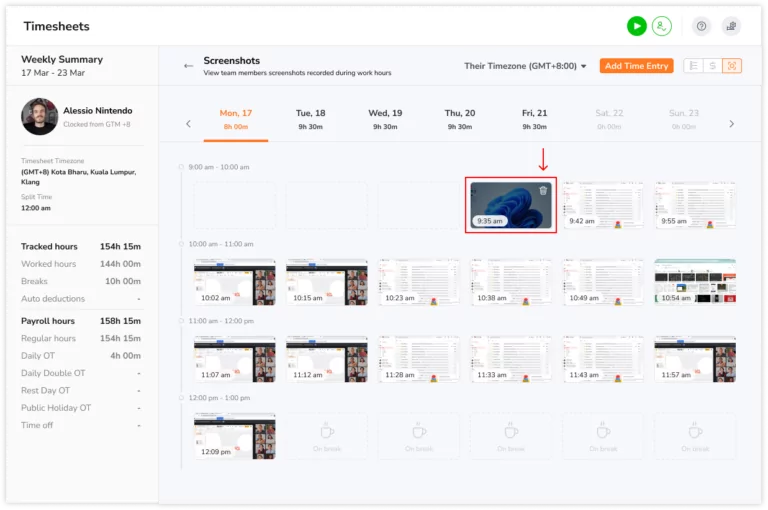The image size is (768, 510).
Task: Click the Kota Bharu, Kuala Lumpur timezone text
Action: pos(78,177)
